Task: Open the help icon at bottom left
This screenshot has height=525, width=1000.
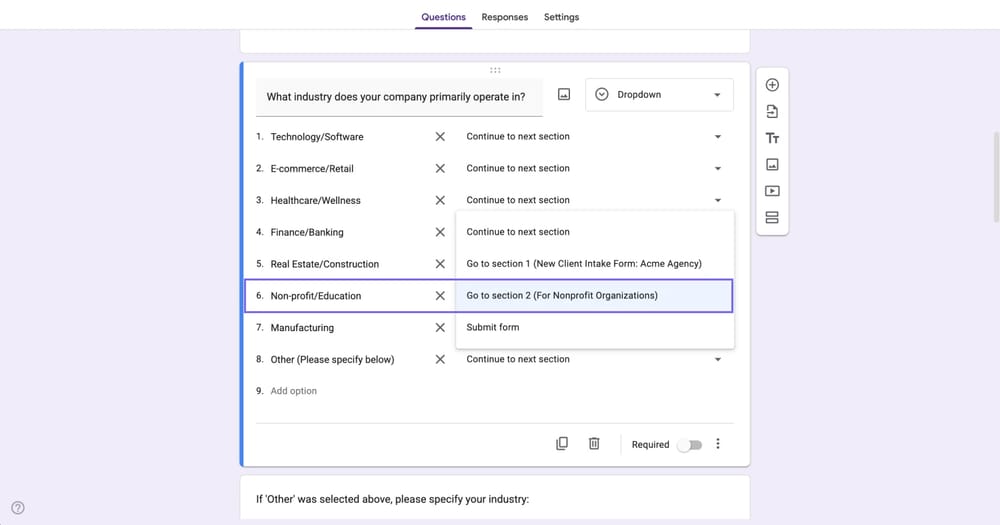Action: click(18, 508)
